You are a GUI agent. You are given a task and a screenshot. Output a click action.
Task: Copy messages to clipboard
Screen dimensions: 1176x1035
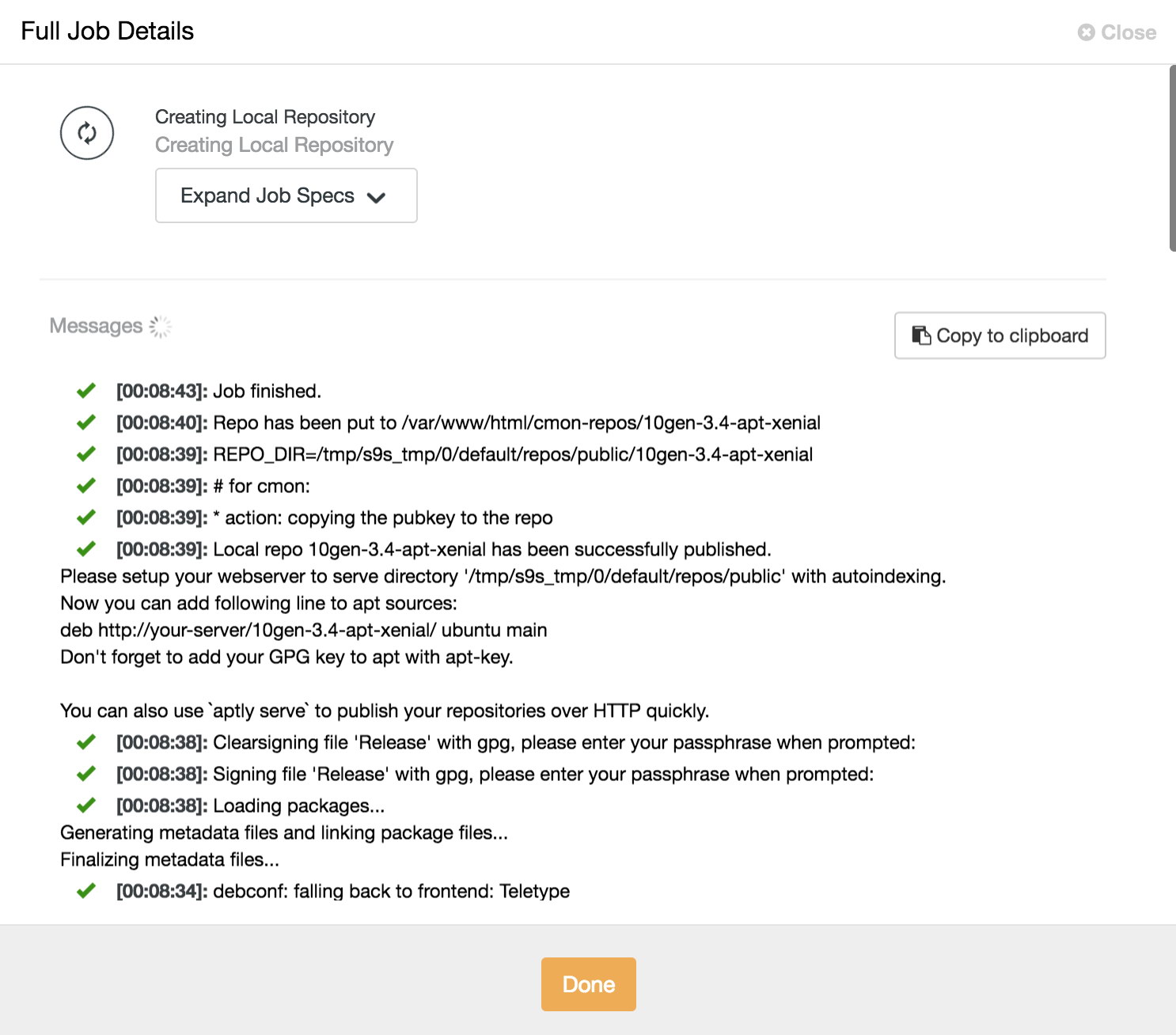pos(1000,336)
